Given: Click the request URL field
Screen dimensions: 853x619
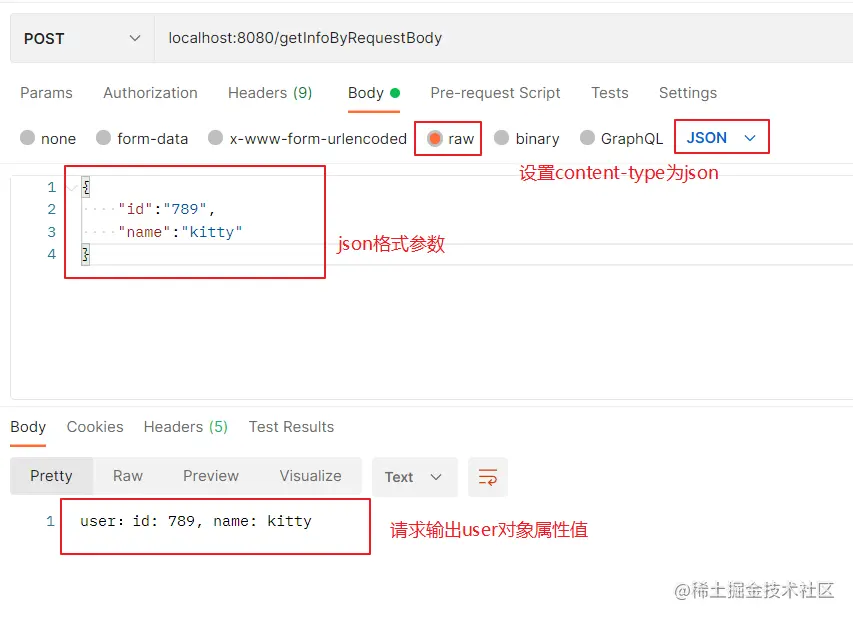Looking at the screenshot, I should coord(504,39).
